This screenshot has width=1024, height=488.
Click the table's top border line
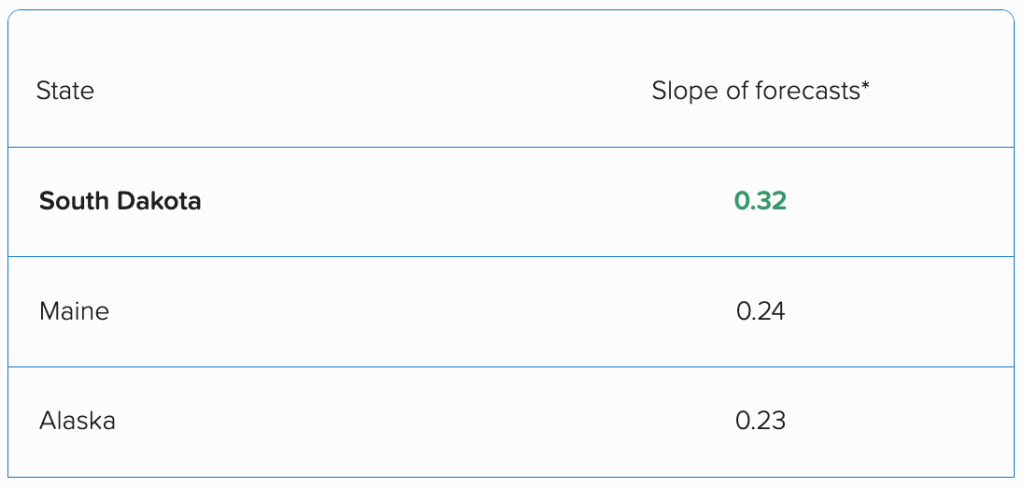pyautogui.click(x=512, y=10)
